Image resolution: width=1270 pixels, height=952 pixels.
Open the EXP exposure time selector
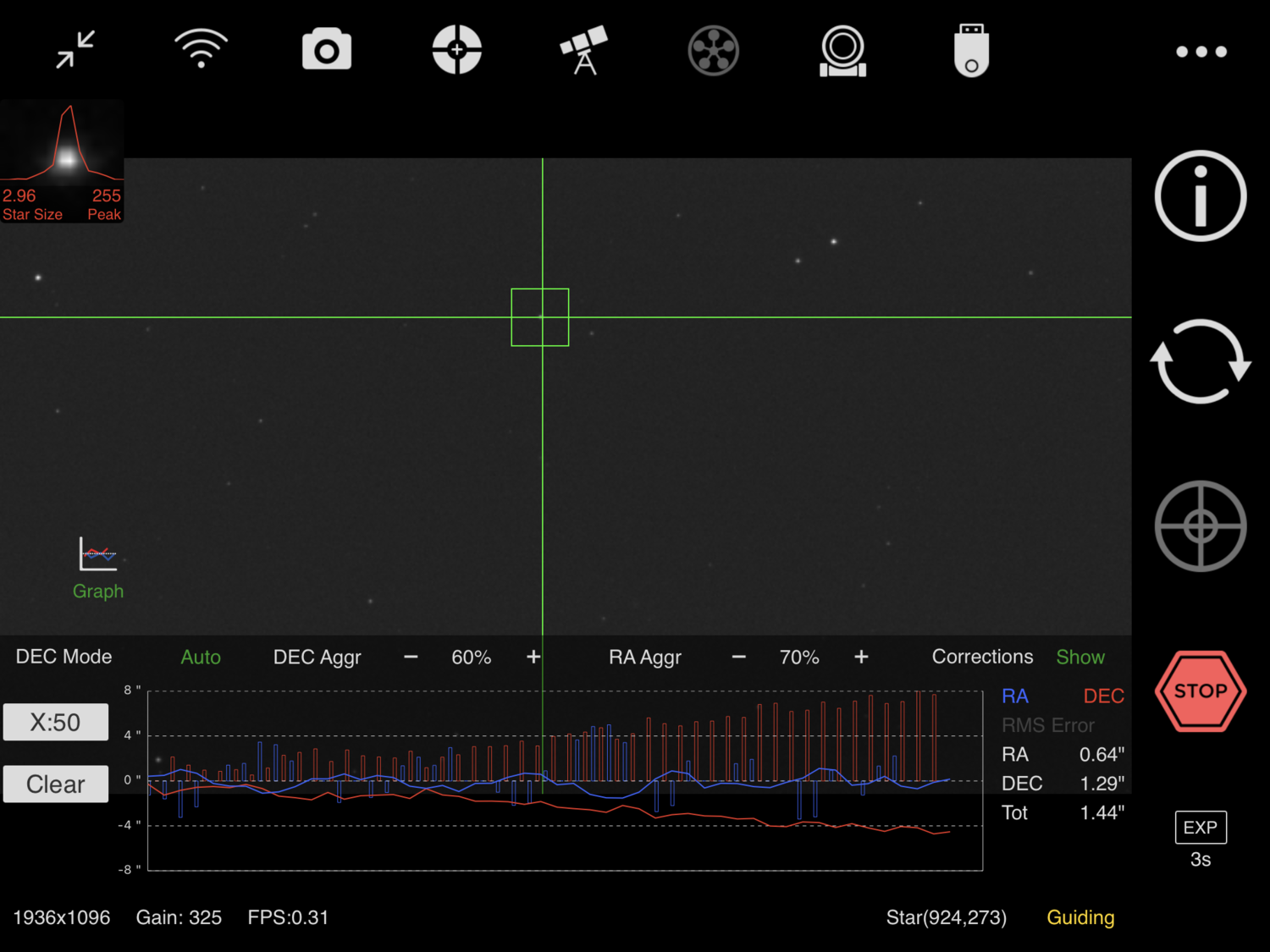pos(1201,828)
